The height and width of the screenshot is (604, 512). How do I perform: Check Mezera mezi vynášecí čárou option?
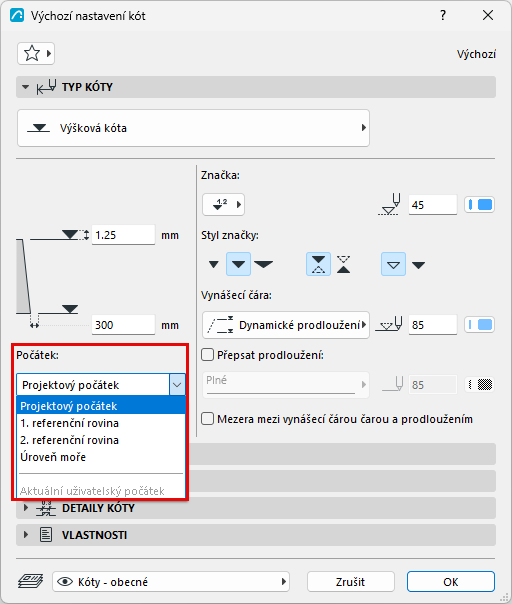tap(208, 419)
